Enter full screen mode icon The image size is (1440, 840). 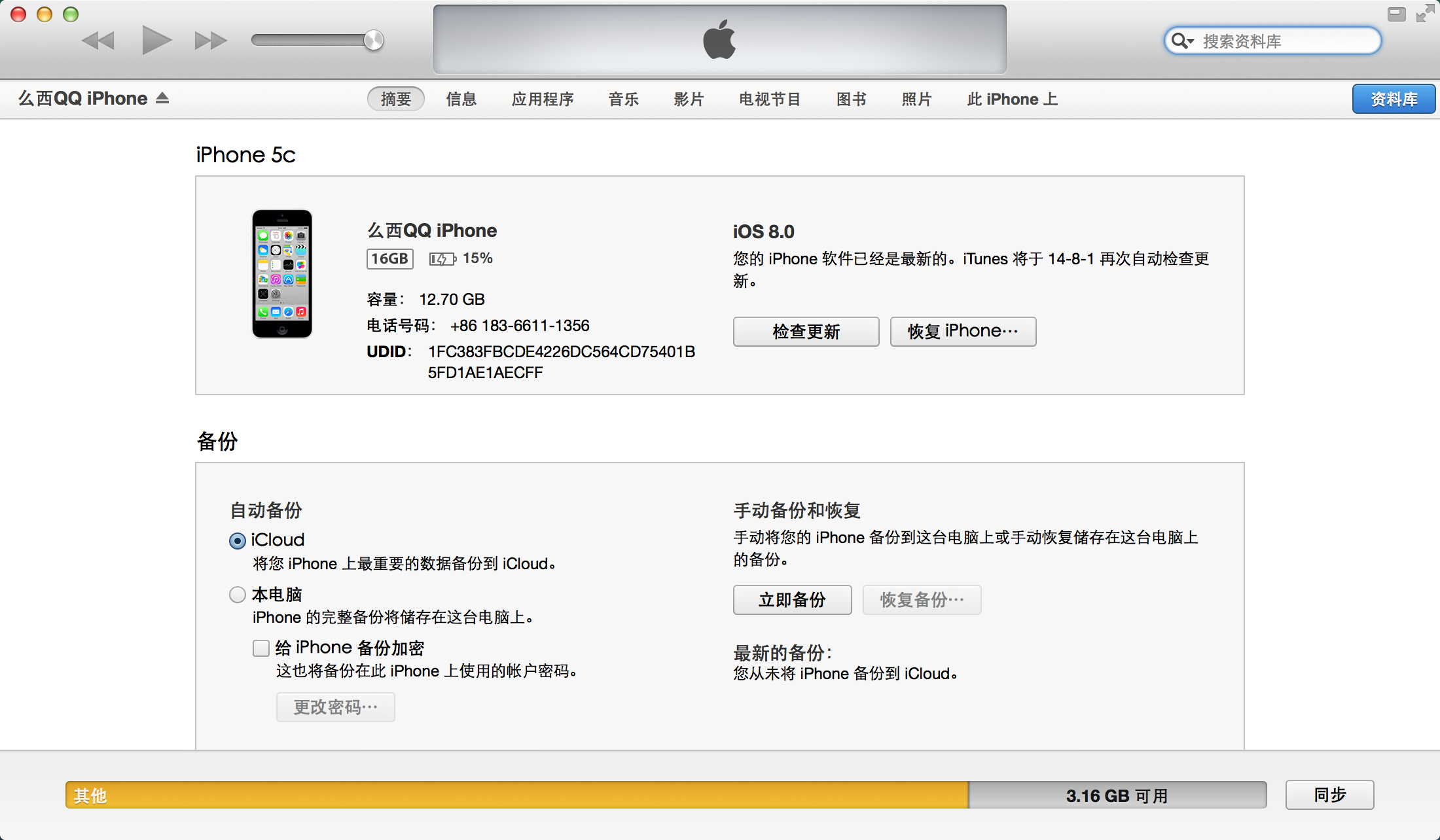1425,13
